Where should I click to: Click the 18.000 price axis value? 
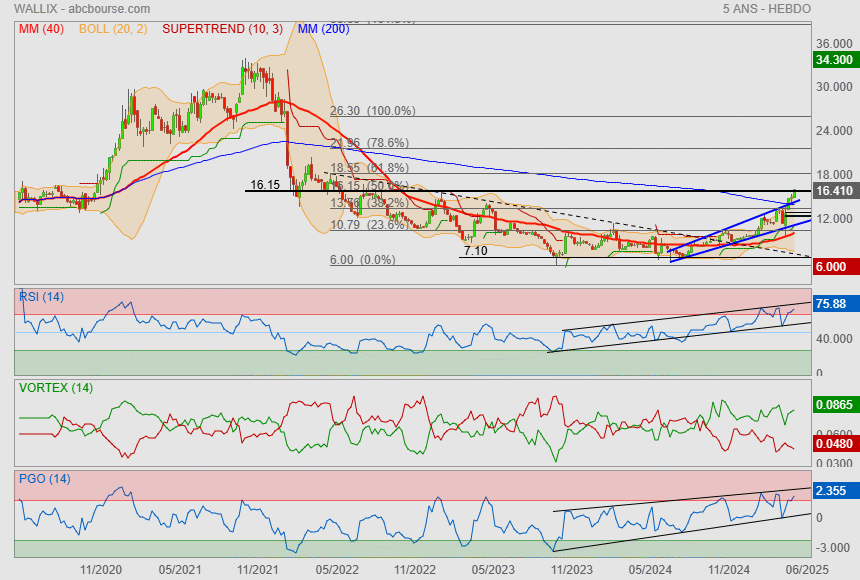tap(834, 174)
